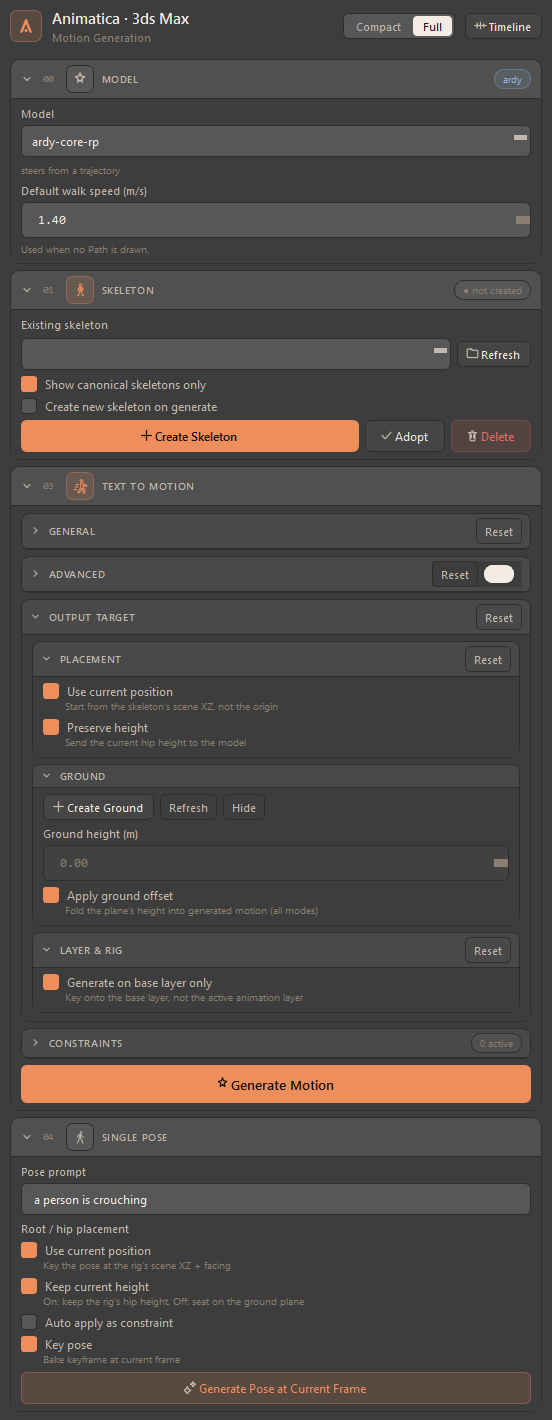This screenshot has width=552, height=1420.
Task: Enable Auto apply as constraint
Action: tap(29, 1323)
